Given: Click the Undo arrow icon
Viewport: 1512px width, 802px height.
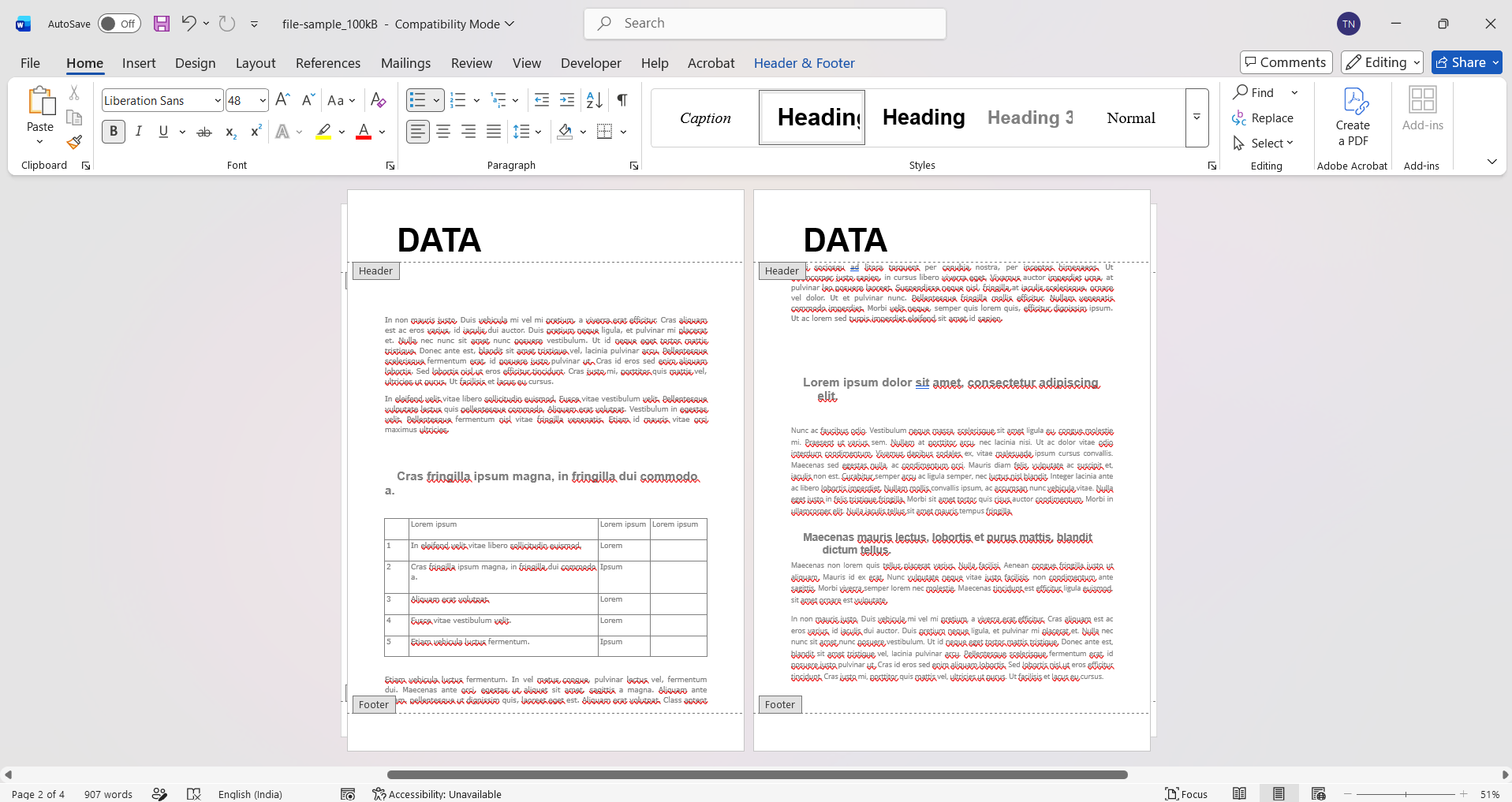Looking at the screenshot, I should pyautogui.click(x=189, y=24).
